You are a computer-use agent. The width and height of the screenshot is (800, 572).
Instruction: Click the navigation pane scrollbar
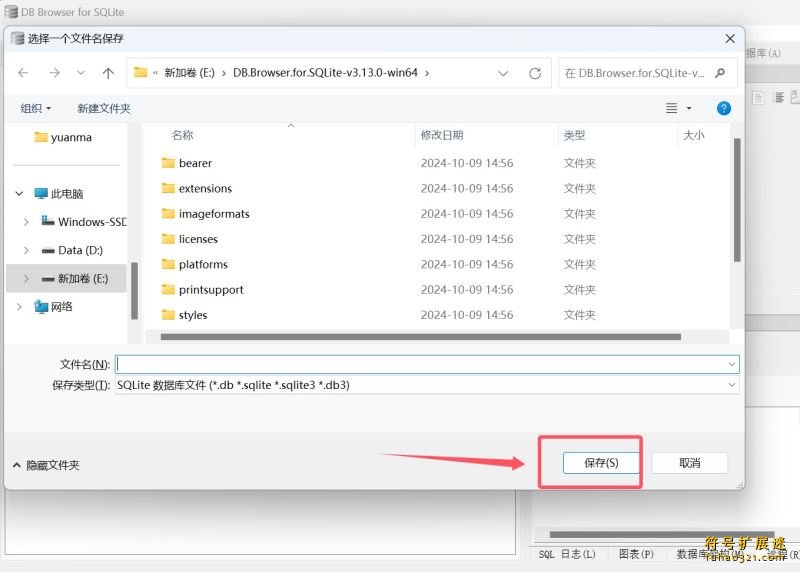coord(134,291)
